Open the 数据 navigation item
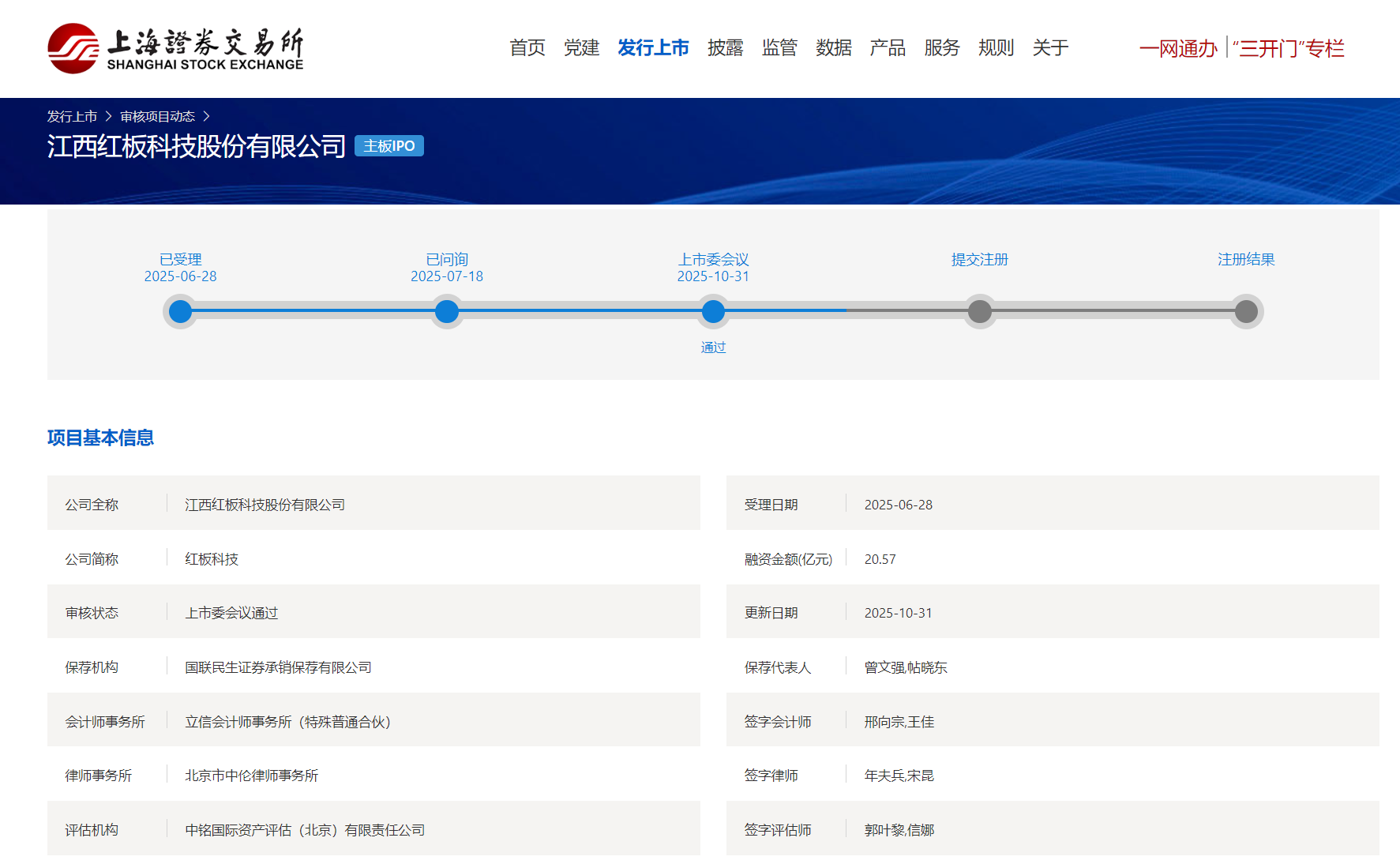The image size is (1400, 864). (833, 48)
